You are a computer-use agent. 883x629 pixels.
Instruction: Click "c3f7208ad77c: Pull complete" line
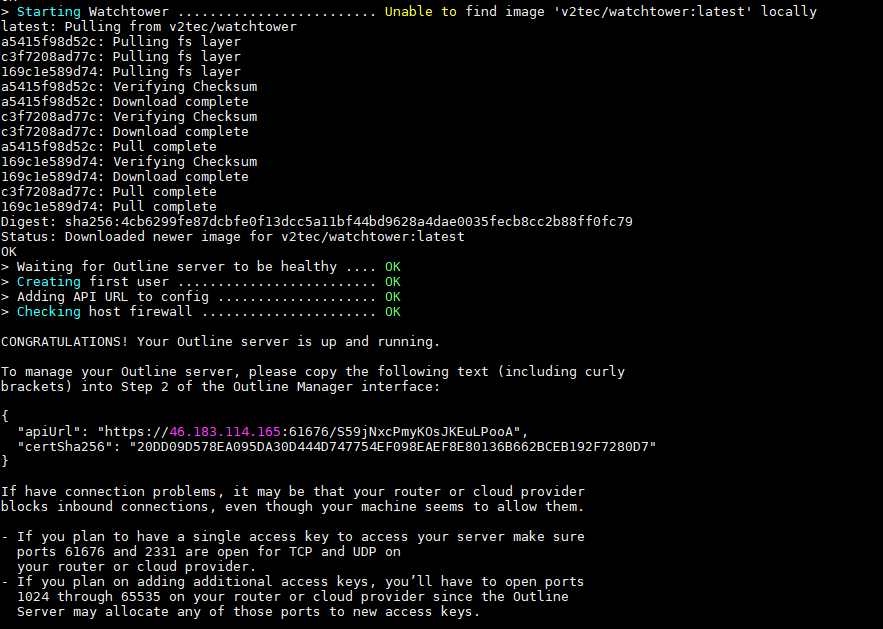[109, 192]
